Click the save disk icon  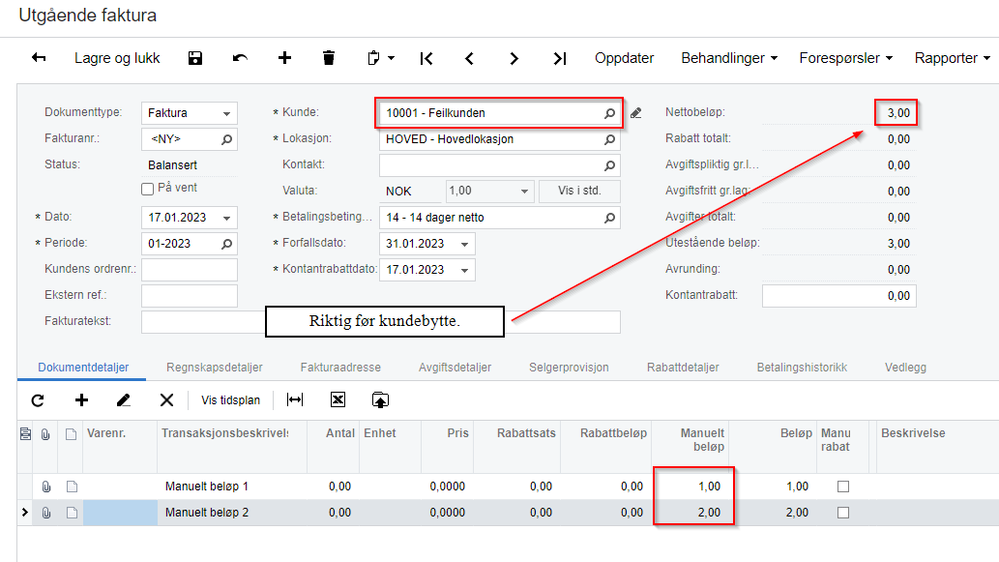pos(195,58)
